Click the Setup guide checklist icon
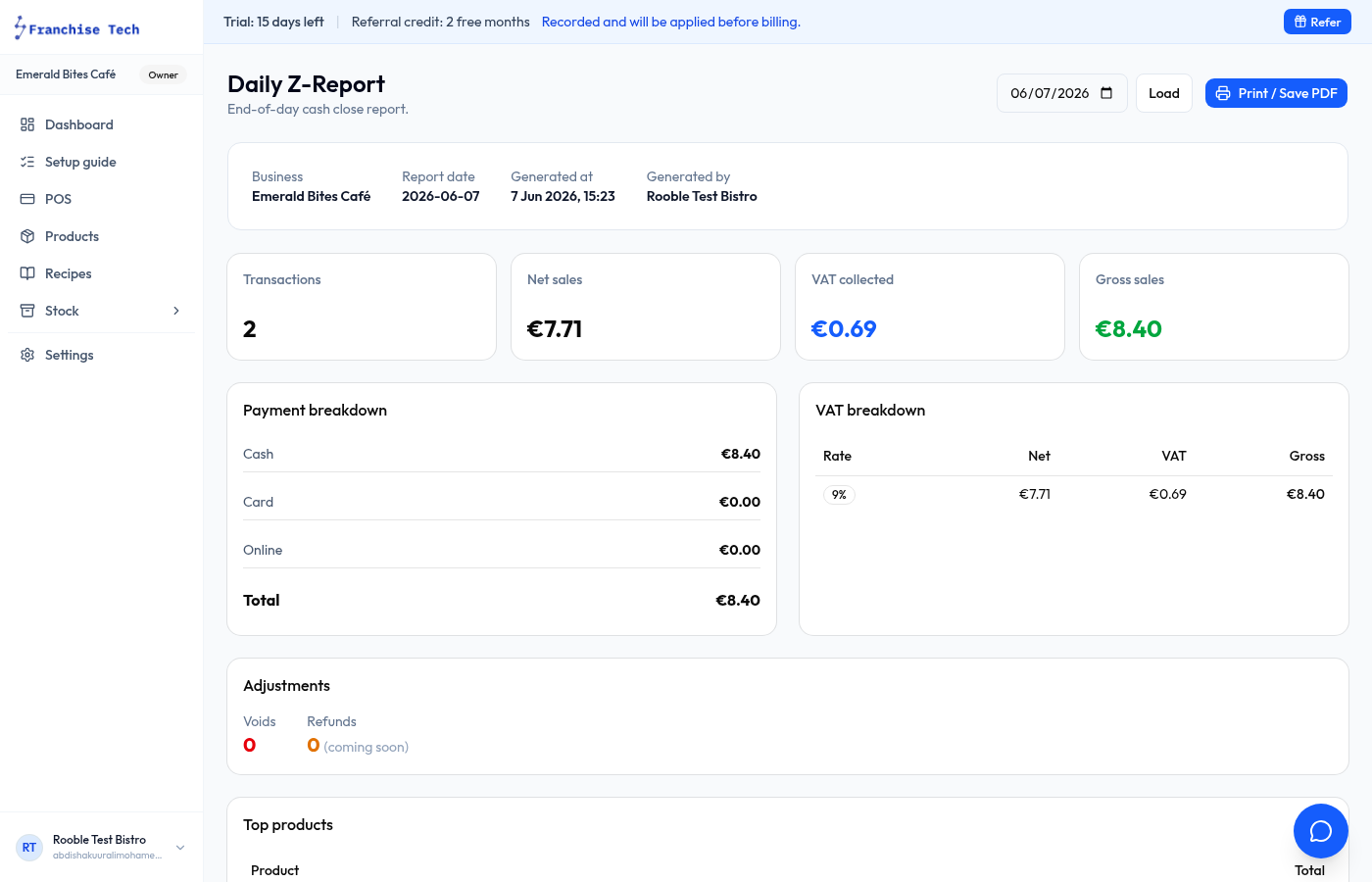Image resolution: width=1372 pixels, height=882 pixels. [27, 162]
